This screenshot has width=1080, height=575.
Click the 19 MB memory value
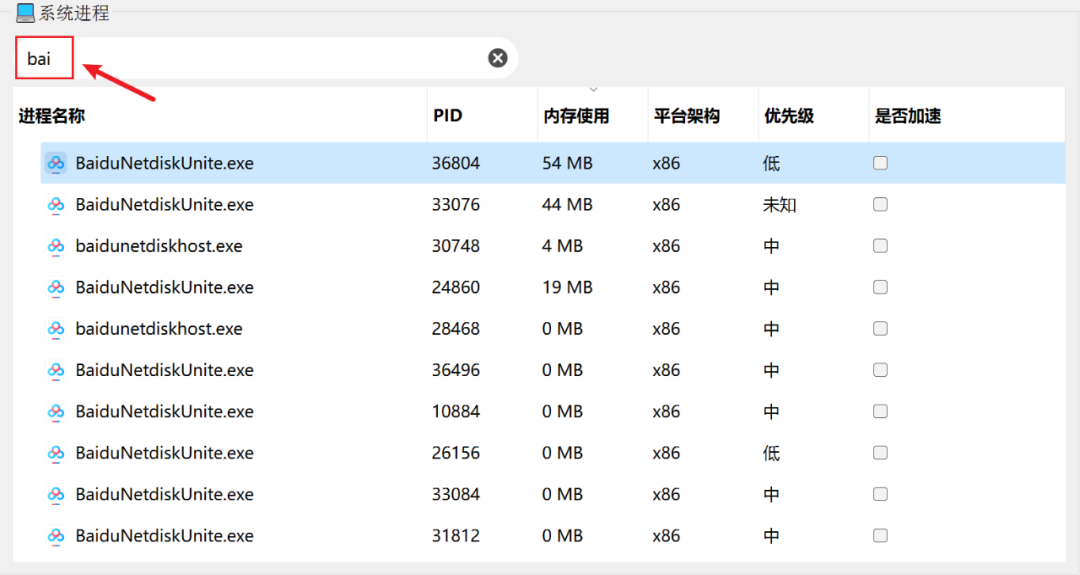[x=568, y=287]
